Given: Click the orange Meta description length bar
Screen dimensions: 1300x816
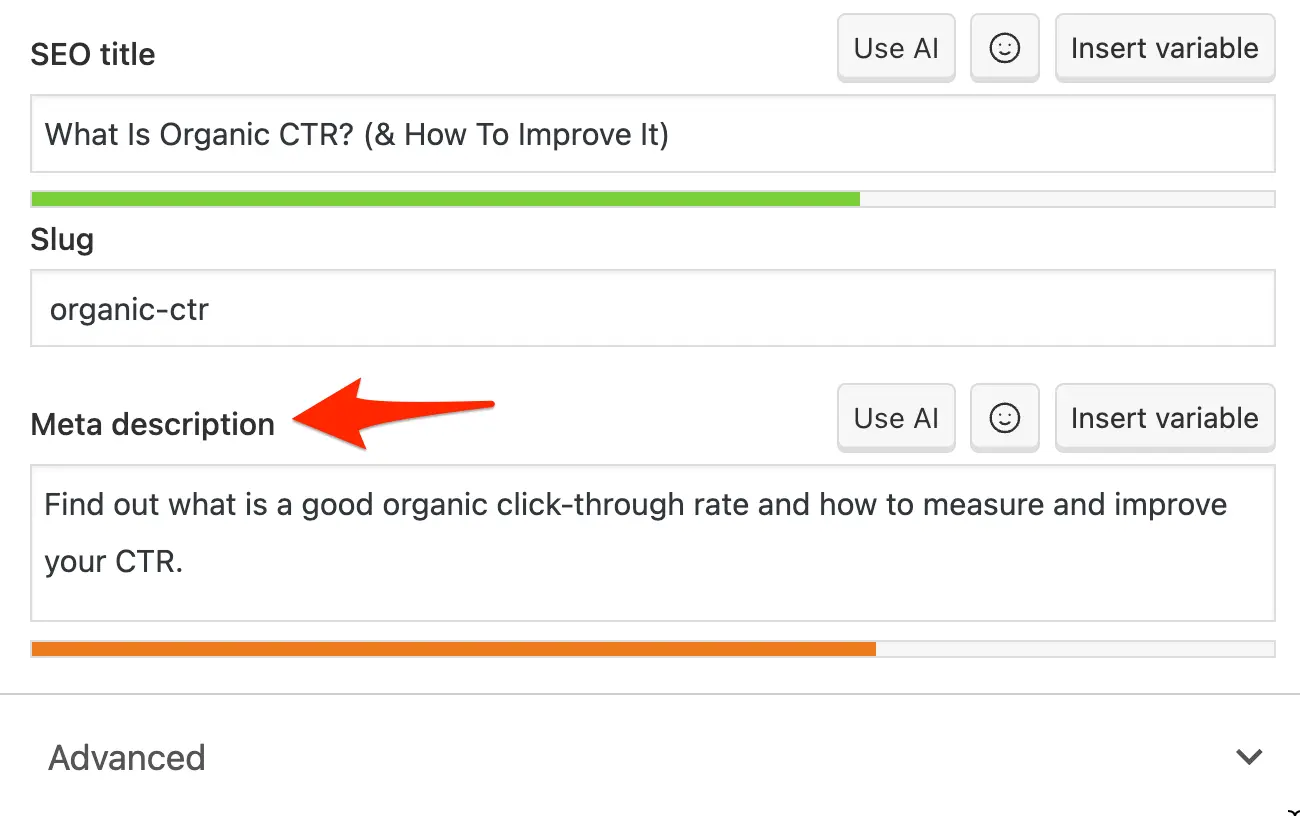Looking at the screenshot, I should tap(453, 649).
